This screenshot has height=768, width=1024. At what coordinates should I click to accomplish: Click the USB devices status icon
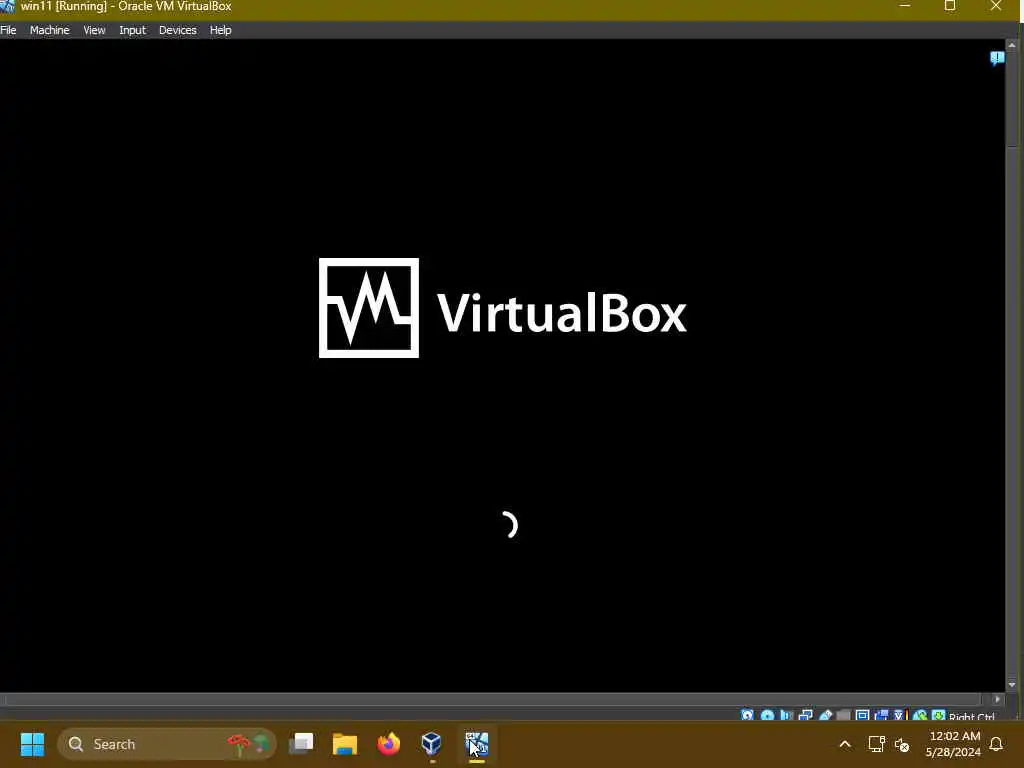point(825,716)
